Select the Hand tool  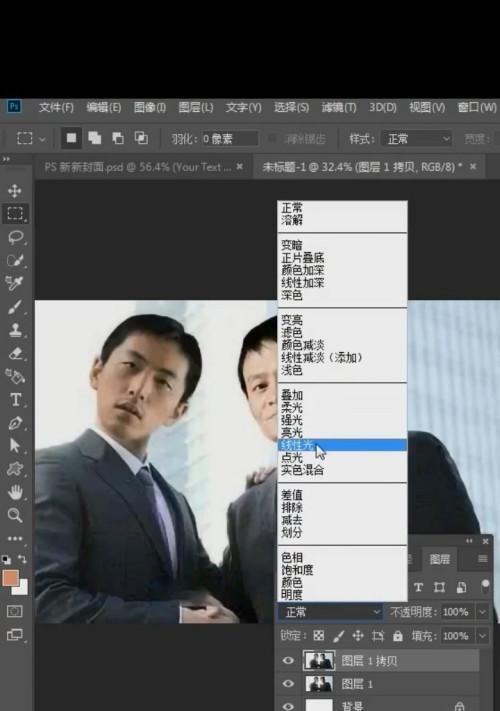[x=15, y=492]
